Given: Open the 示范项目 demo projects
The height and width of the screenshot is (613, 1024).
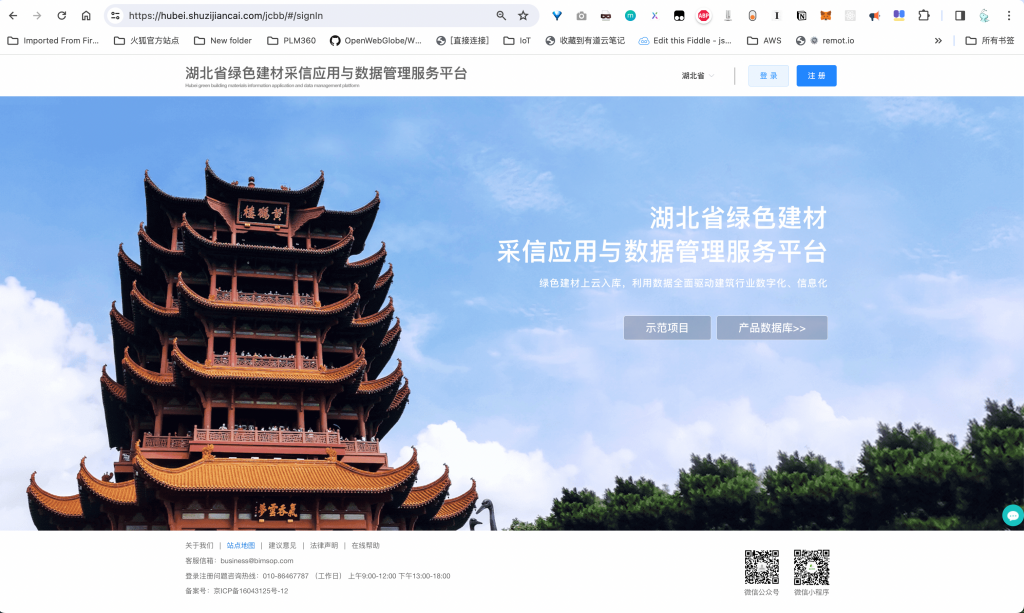Looking at the screenshot, I should click(x=667, y=328).
